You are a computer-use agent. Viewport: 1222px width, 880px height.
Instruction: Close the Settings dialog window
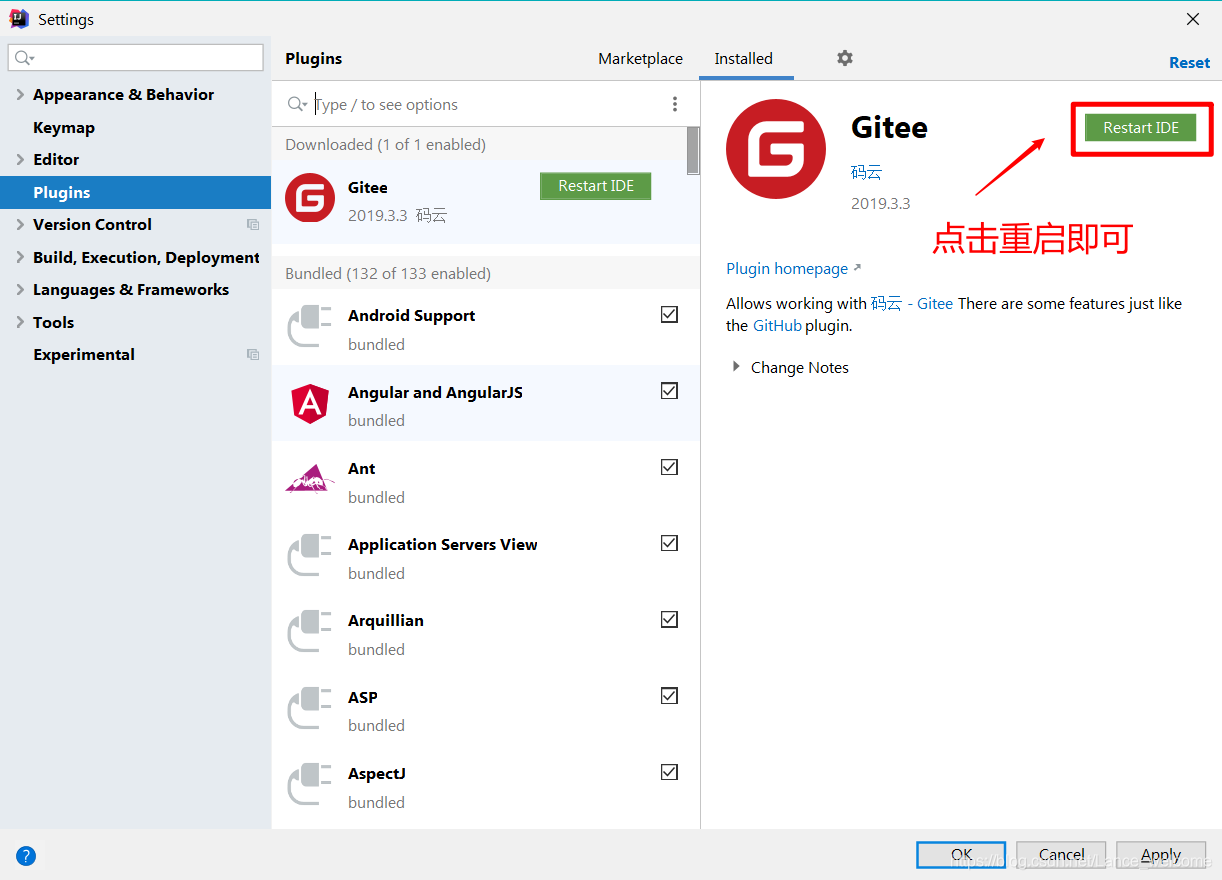click(1193, 19)
